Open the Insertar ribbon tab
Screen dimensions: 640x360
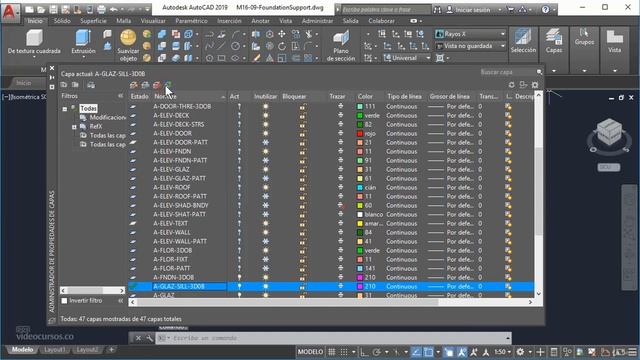coord(229,20)
